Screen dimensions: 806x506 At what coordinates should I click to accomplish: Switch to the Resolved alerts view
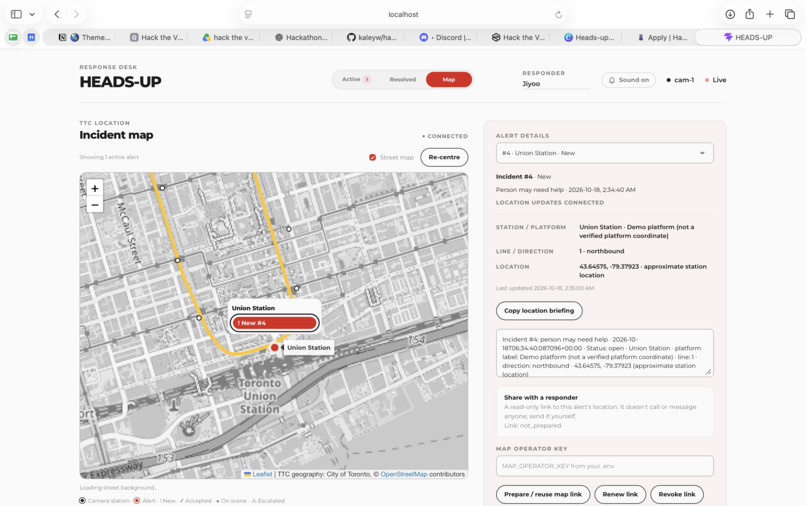[x=402, y=79]
